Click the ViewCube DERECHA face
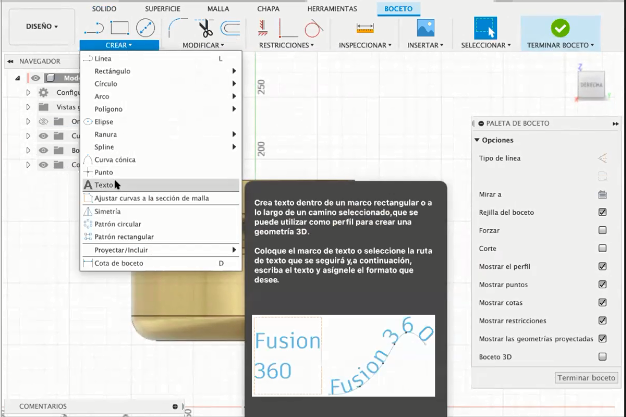626x417 pixels. click(591, 85)
